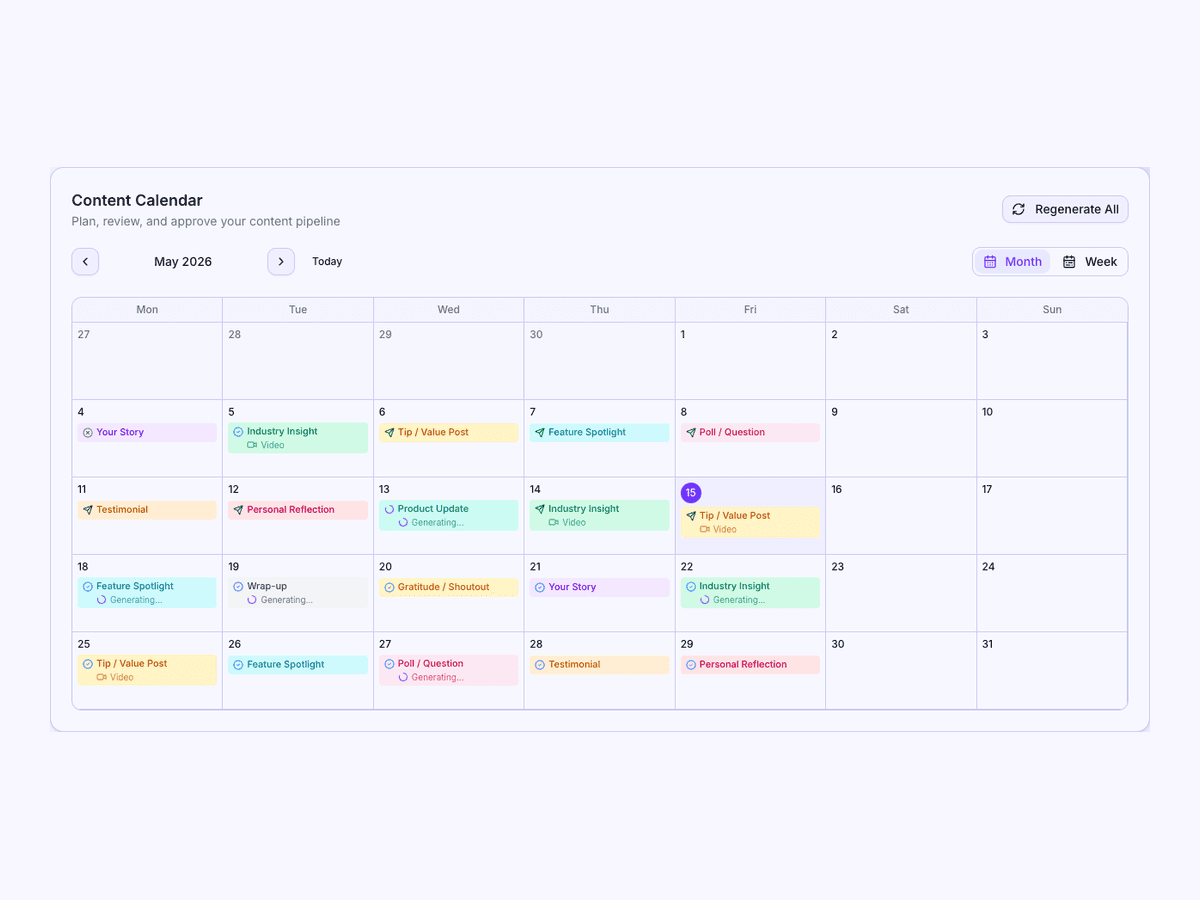
Task: Click the calendar icon on Month tab
Action: (x=990, y=262)
